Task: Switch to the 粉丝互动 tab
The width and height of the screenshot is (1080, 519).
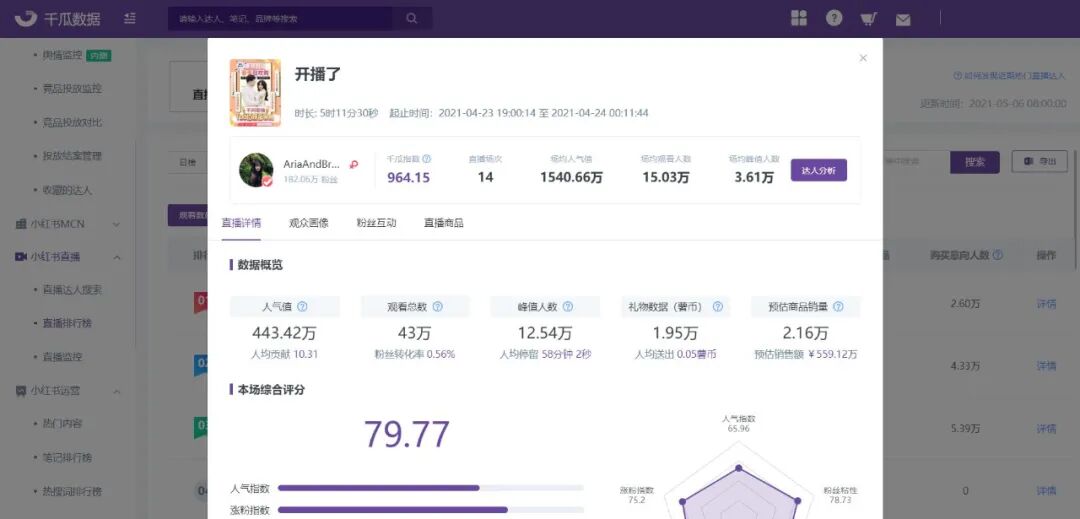Action: click(x=376, y=223)
